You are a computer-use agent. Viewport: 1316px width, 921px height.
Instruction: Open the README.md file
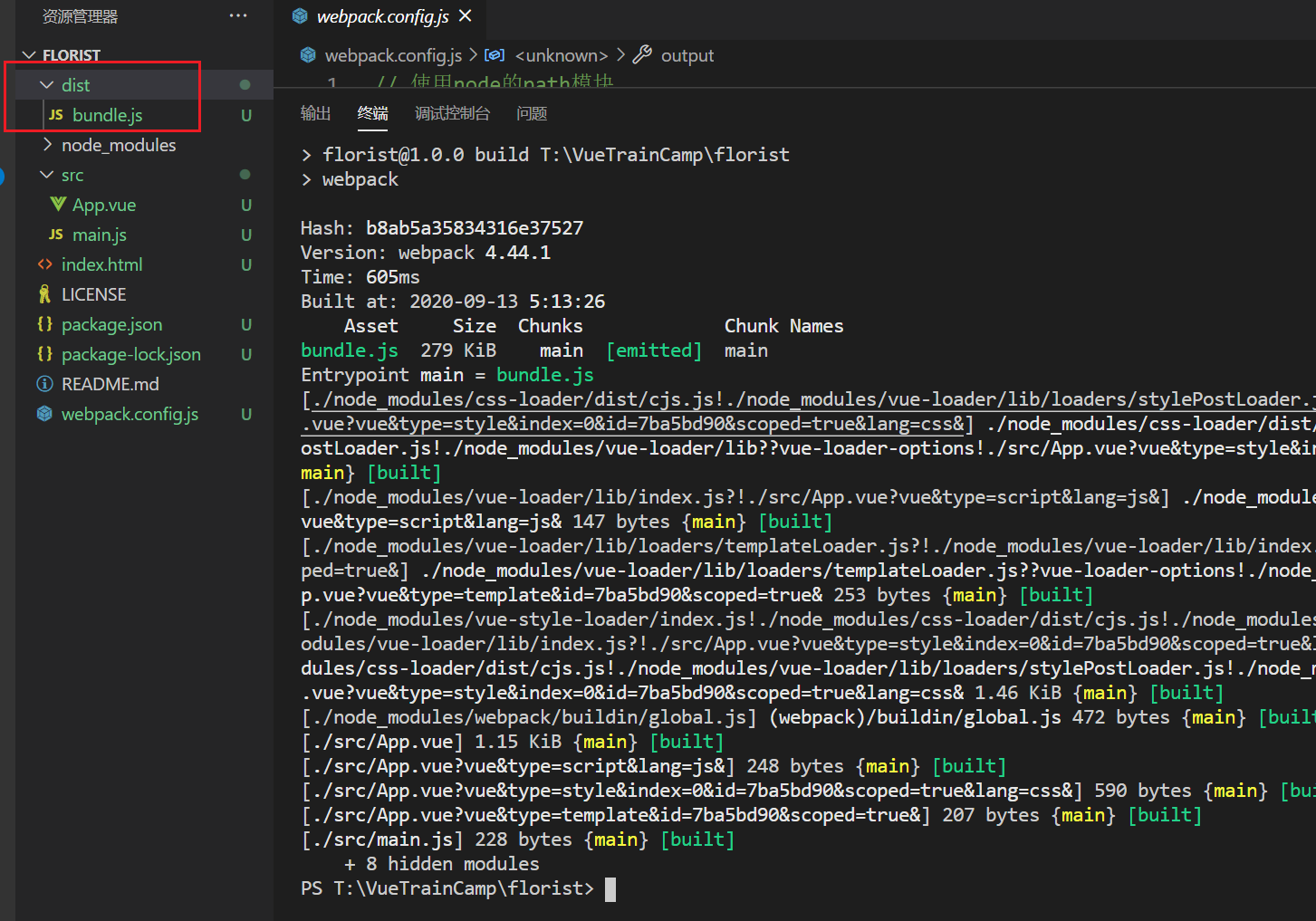pyautogui.click(x=110, y=384)
